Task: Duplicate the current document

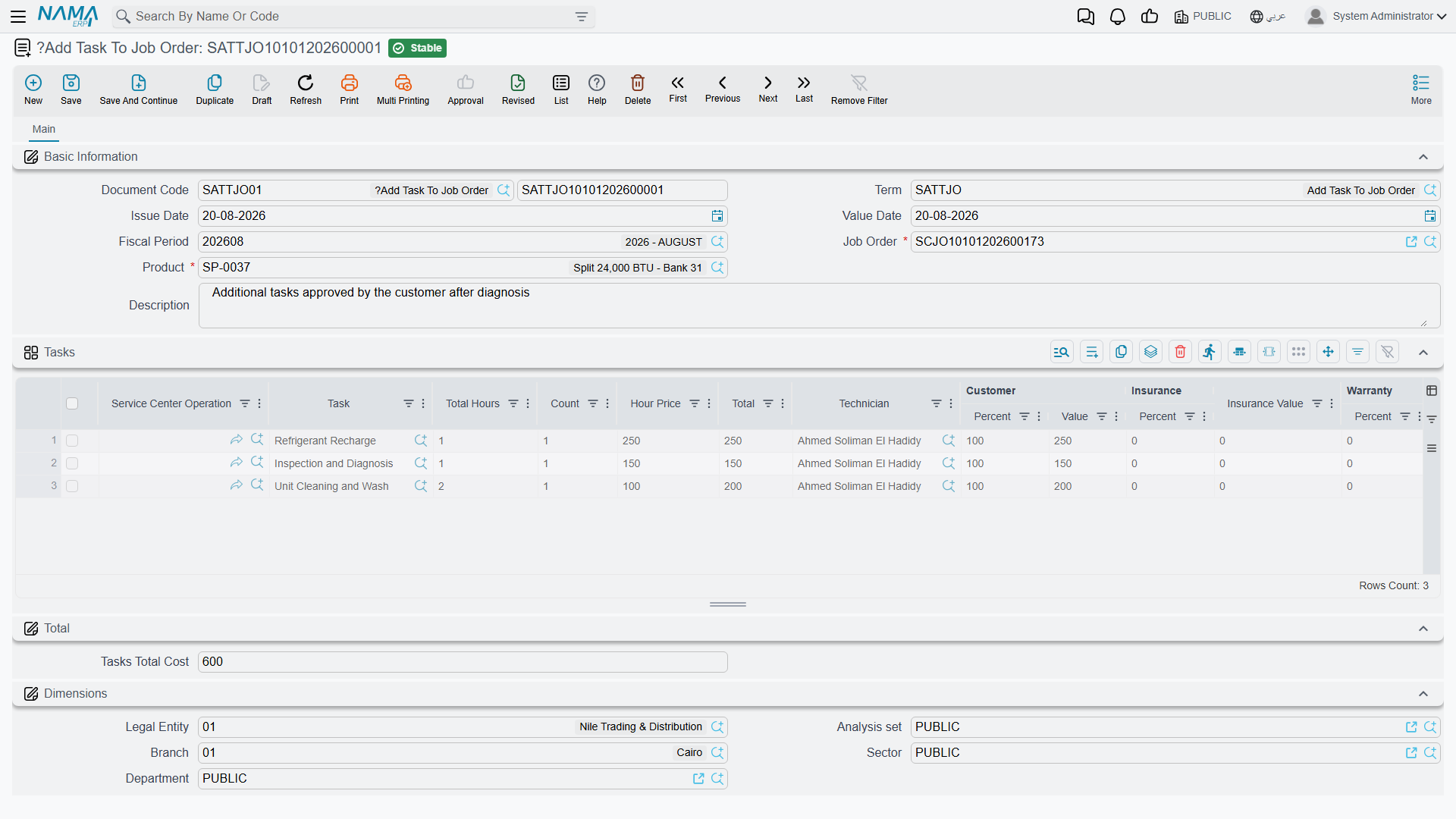Action: coord(215,89)
